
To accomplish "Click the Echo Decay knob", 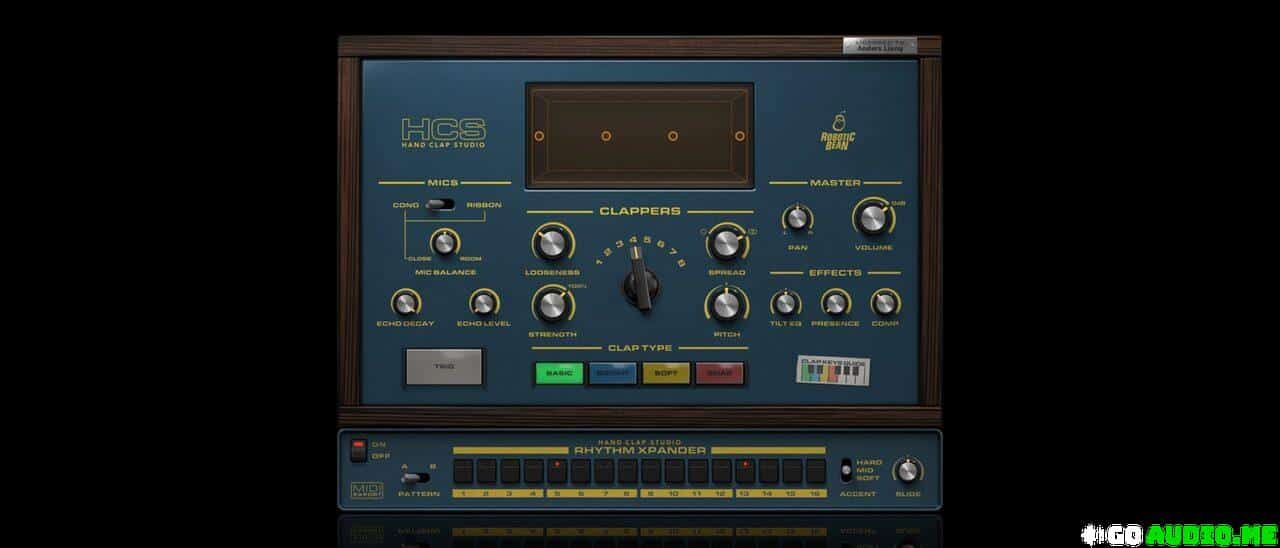I will [405, 303].
